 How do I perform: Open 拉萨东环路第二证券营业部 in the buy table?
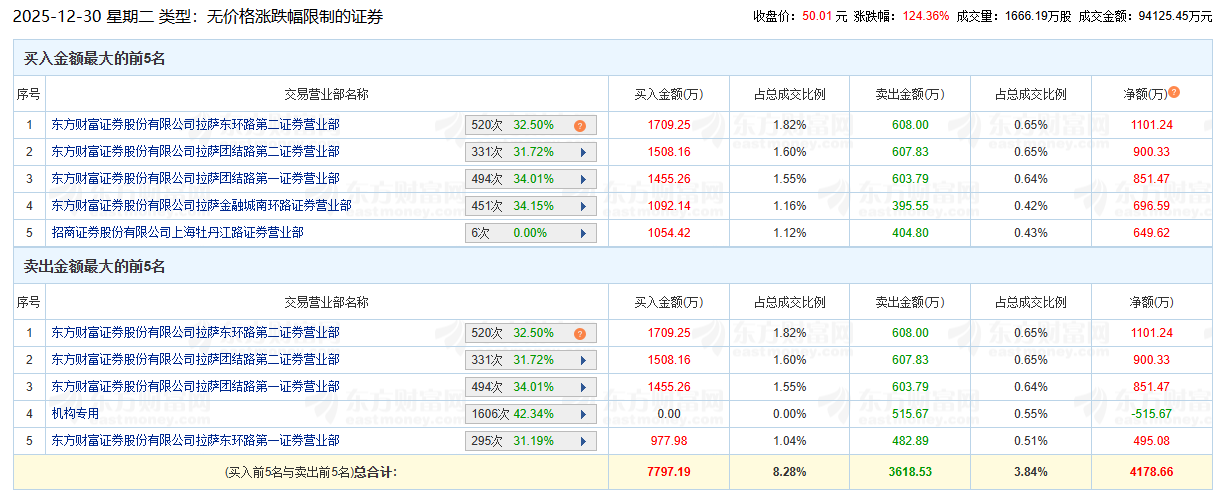click(x=195, y=124)
